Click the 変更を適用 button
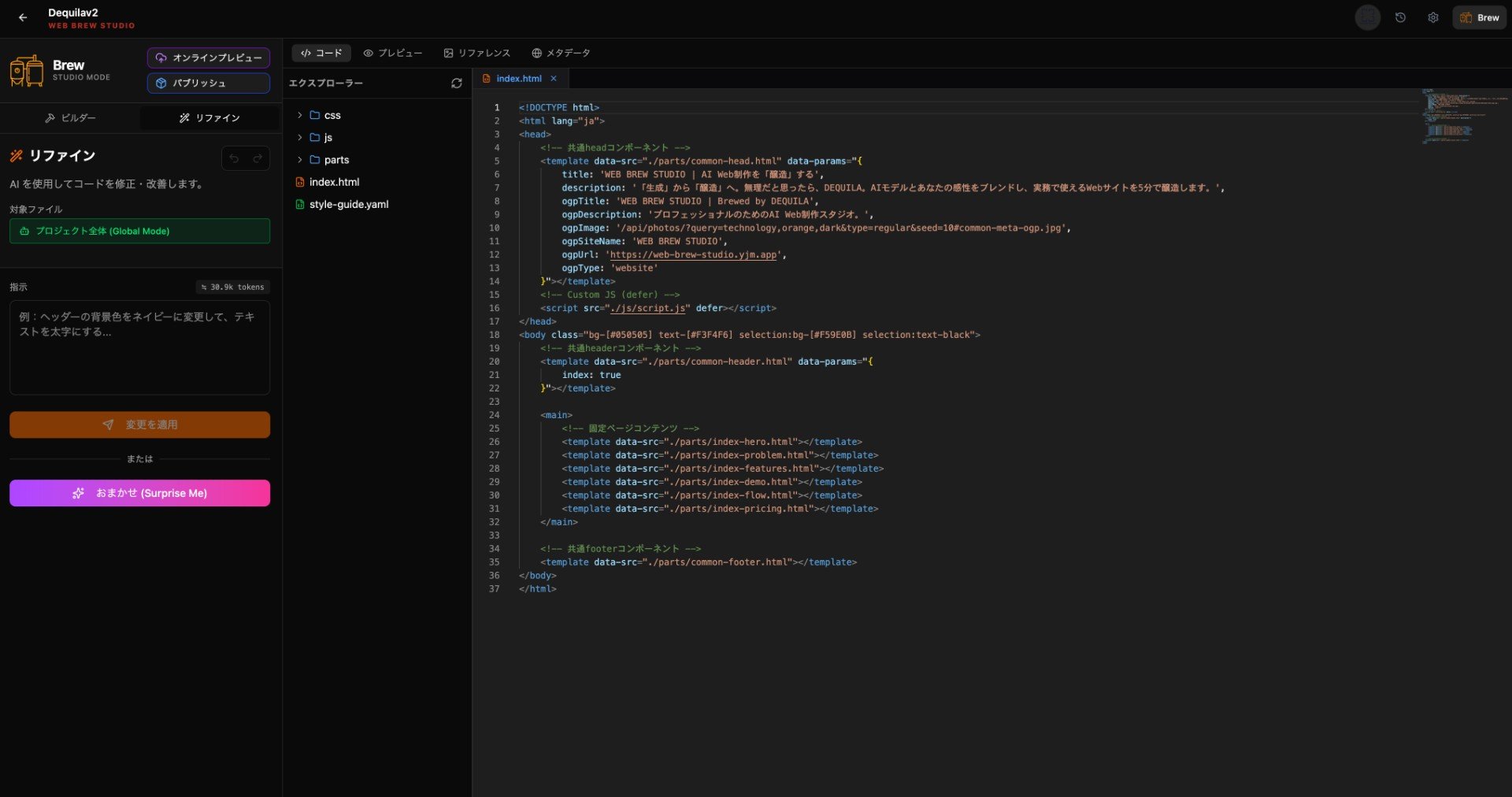Screen dimensions: 1512x797 [139, 424]
